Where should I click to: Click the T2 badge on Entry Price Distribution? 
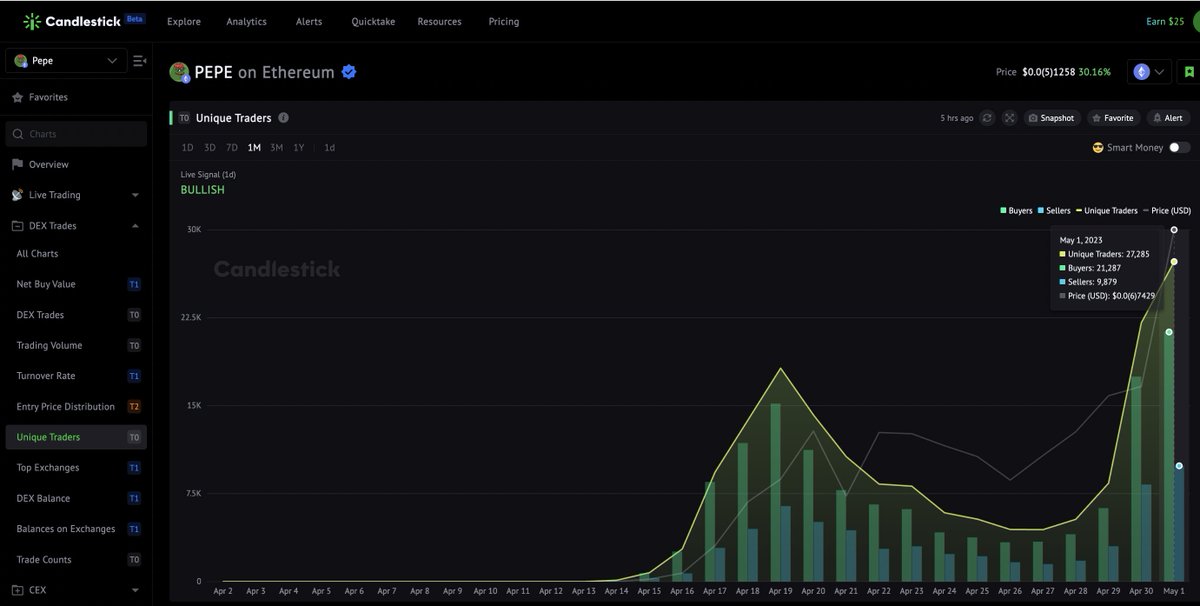[134, 407]
